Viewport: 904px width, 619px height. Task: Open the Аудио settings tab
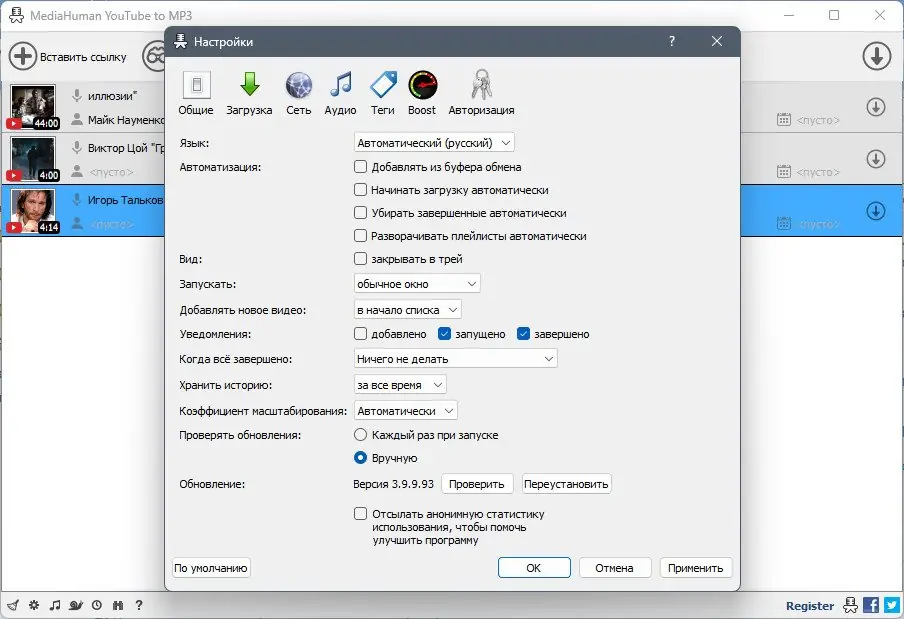[x=340, y=93]
